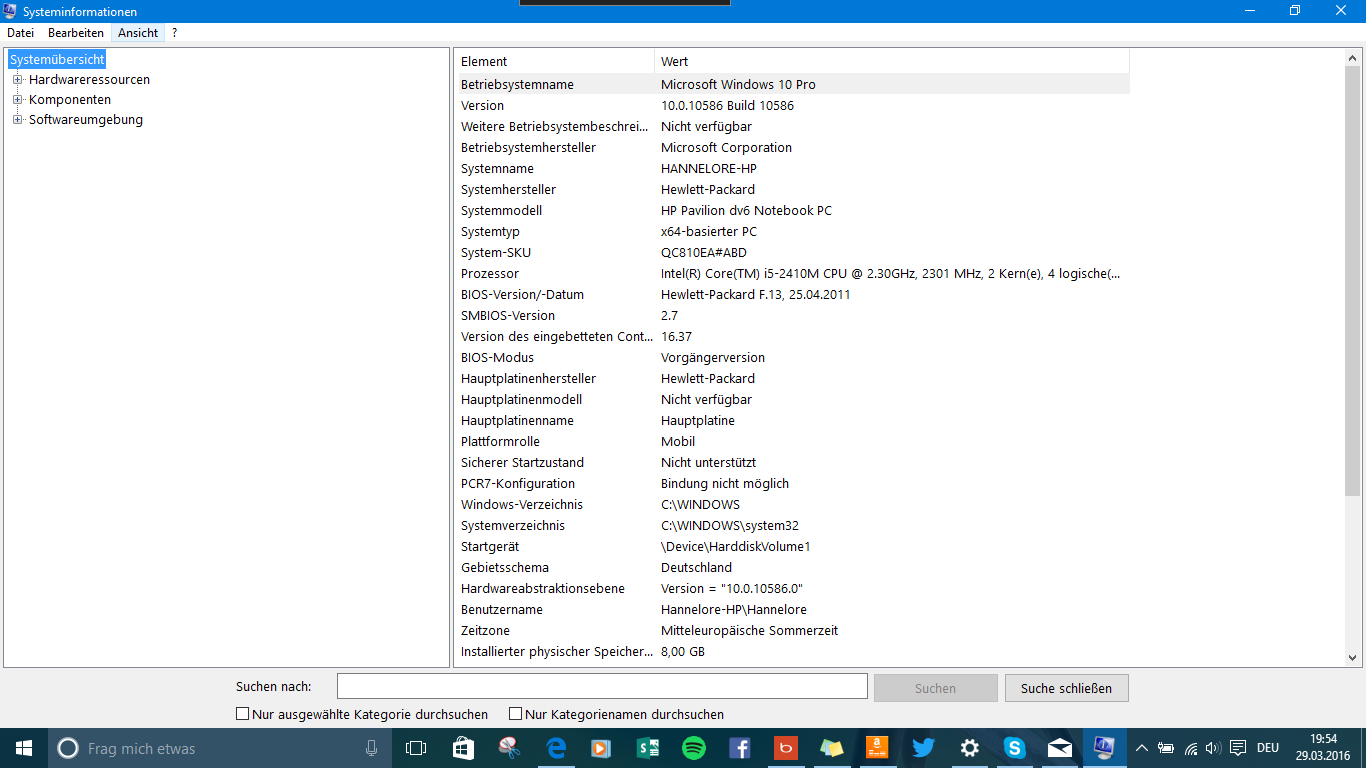Screen dimensions: 1366x768
Task: Launch Skype from the taskbar
Action: [x=1015, y=748]
